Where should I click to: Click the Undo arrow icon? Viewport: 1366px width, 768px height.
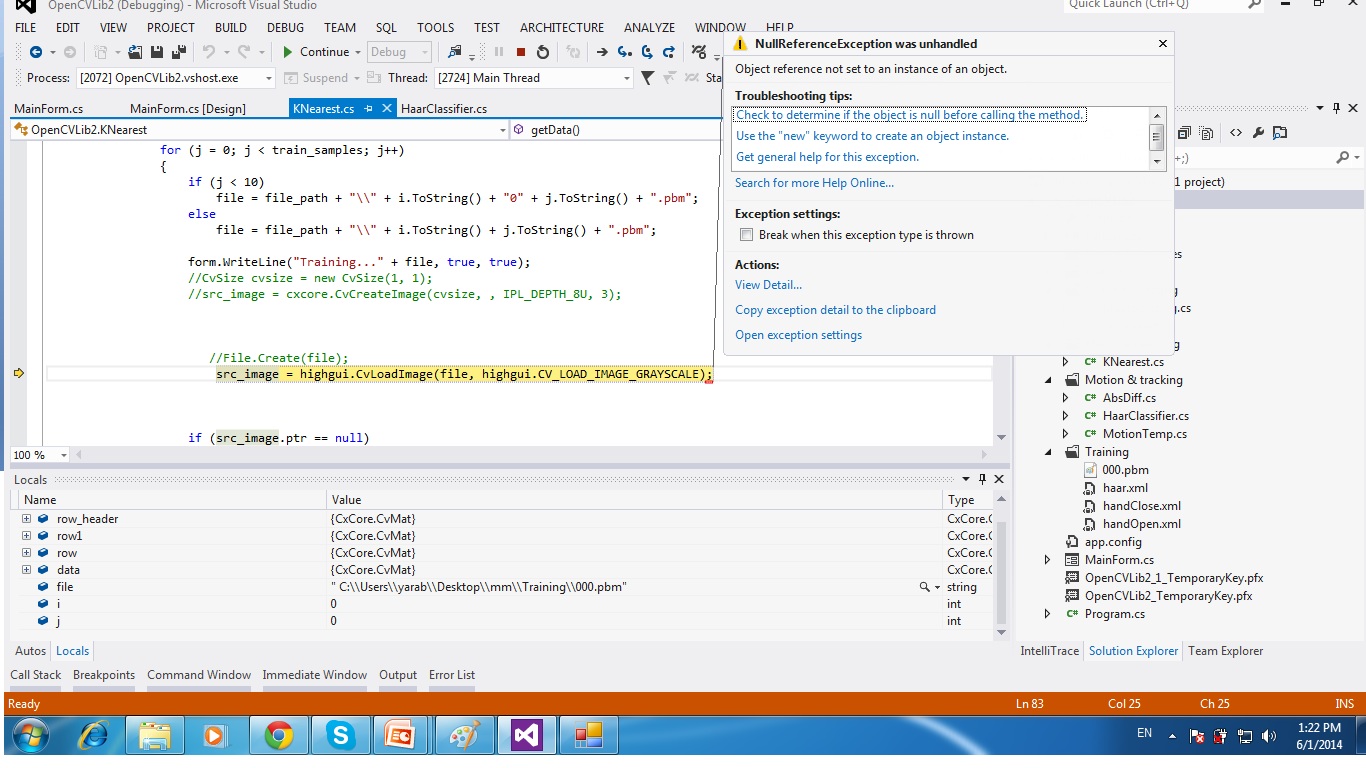(209, 52)
